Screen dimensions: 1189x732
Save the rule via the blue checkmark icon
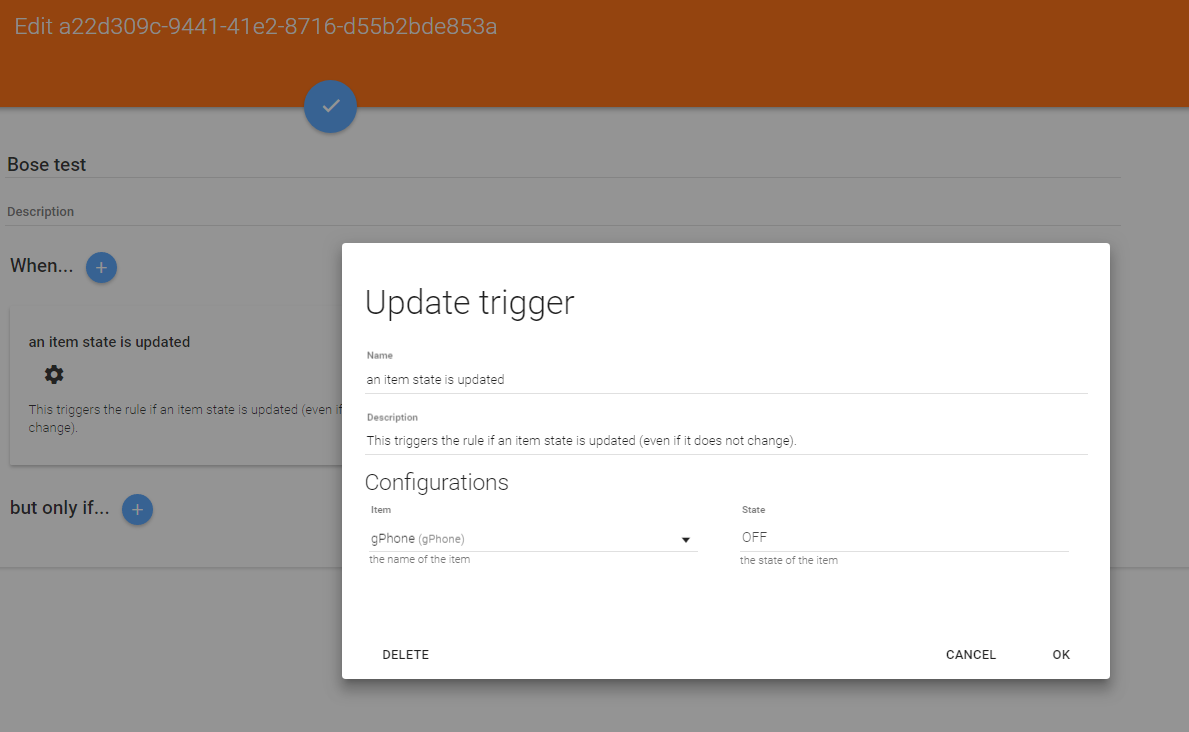tap(330, 107)
